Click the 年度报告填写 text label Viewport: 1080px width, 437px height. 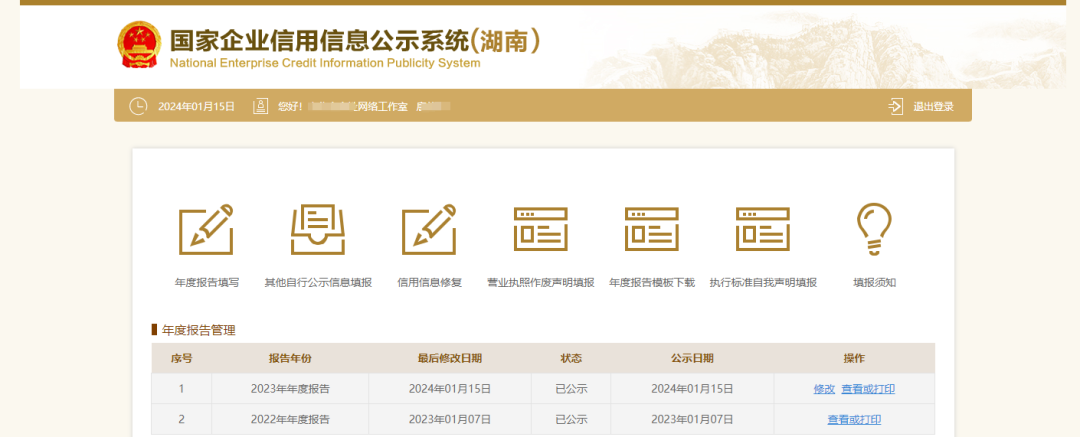pyautogui.click(x=206, y=283)
